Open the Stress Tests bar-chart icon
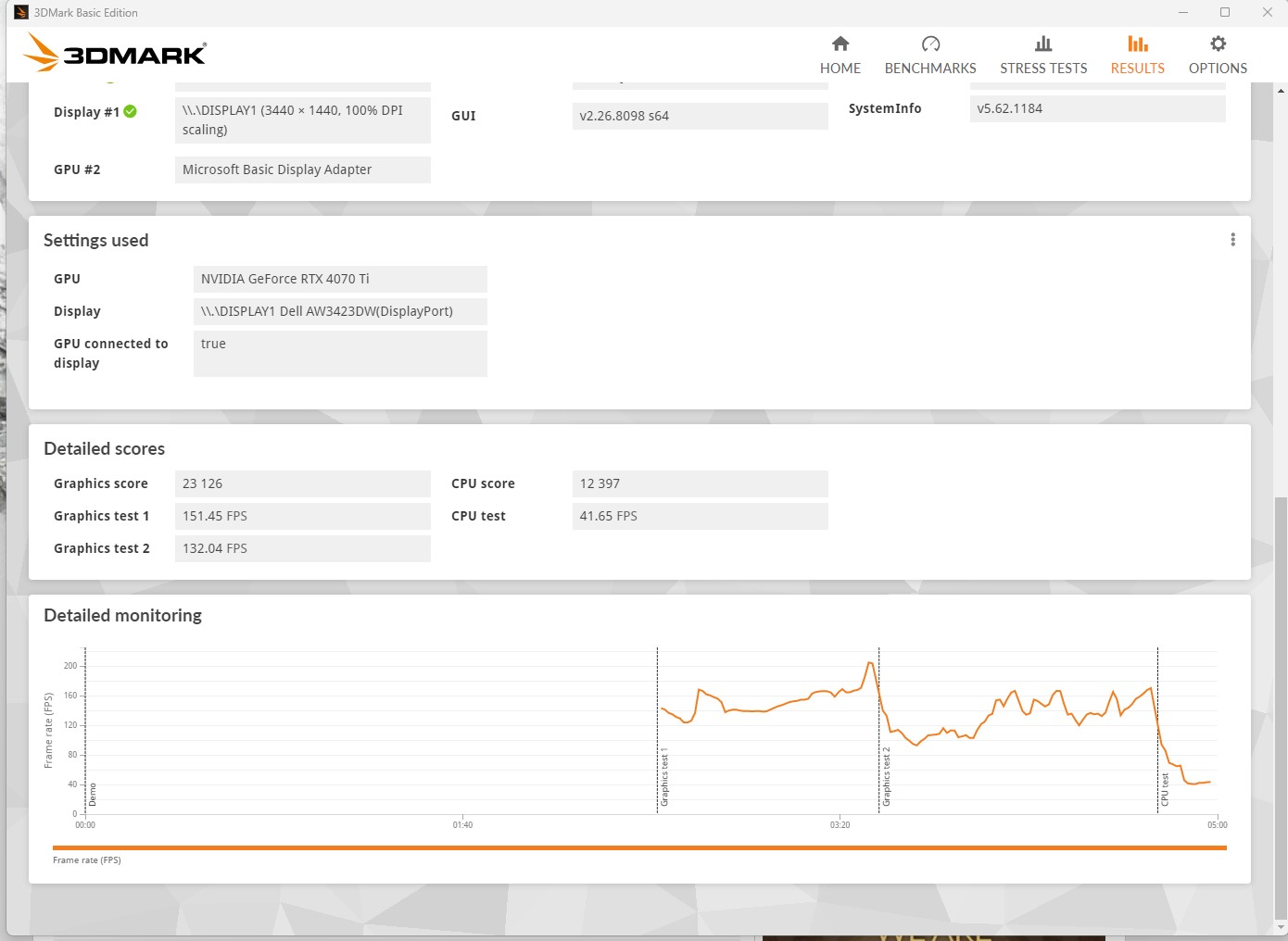Viewport: 1288px width, 941px height. coord(1043,44)
